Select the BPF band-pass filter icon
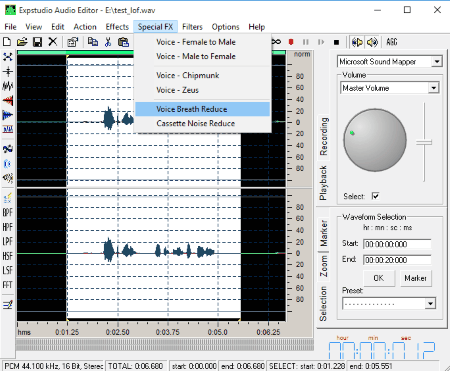450x371 pixels. (7, 213)
